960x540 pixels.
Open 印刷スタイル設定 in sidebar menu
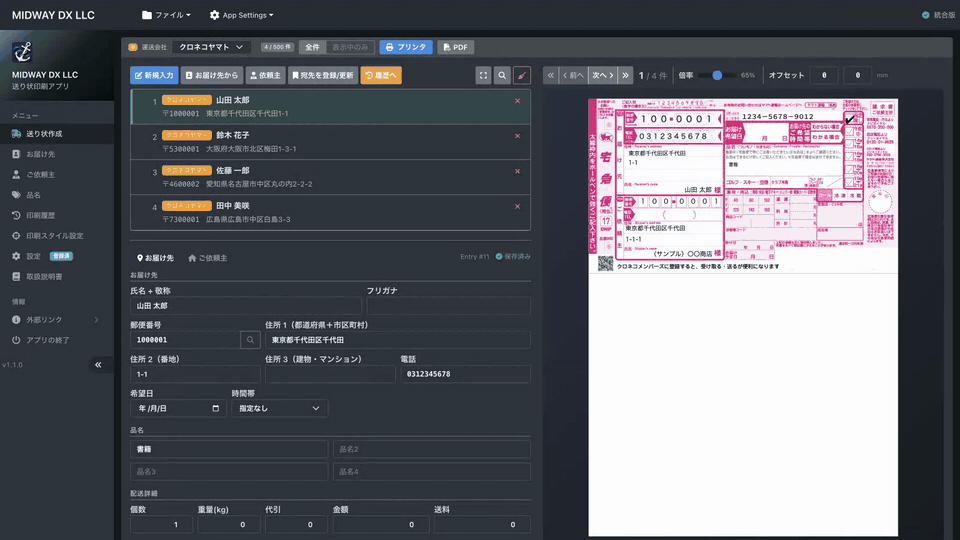[57, 236]
